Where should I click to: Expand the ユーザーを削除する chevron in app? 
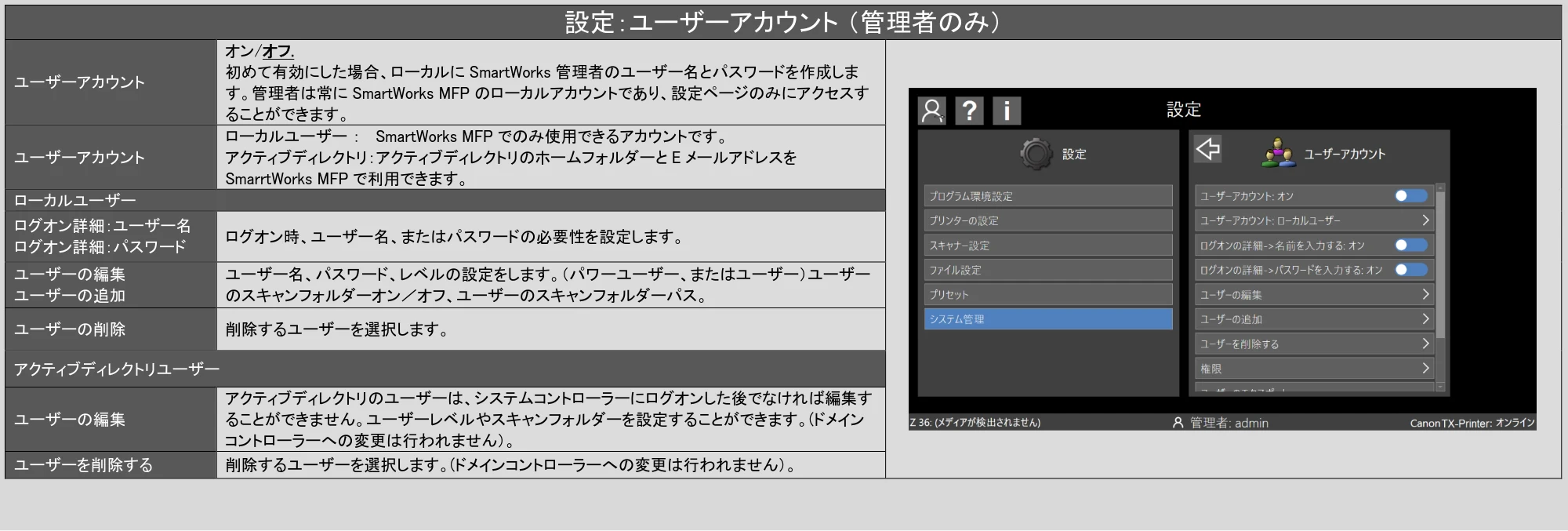(x=1425, y=344)
